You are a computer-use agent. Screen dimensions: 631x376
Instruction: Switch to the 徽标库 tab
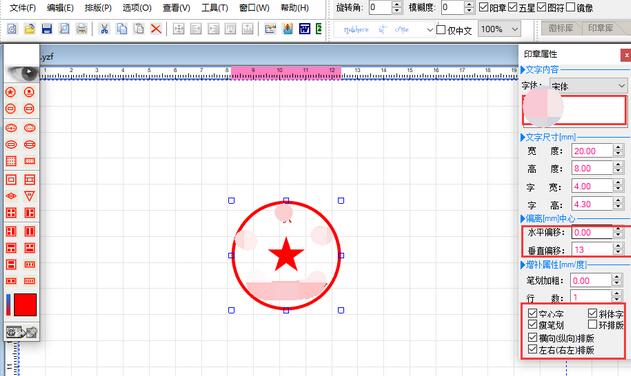click(x=561, y=28)
